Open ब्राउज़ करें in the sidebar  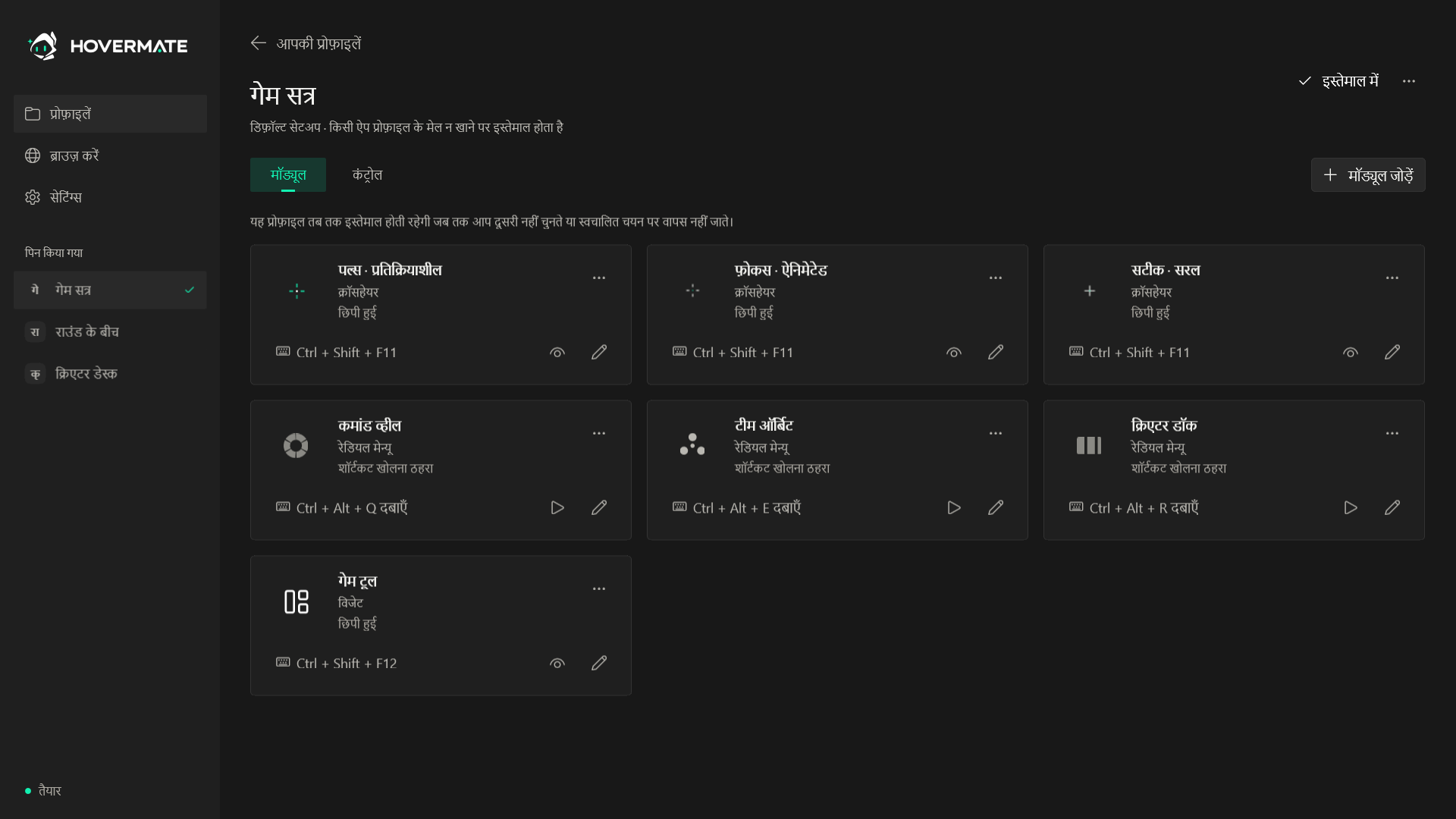click(110, 155)
